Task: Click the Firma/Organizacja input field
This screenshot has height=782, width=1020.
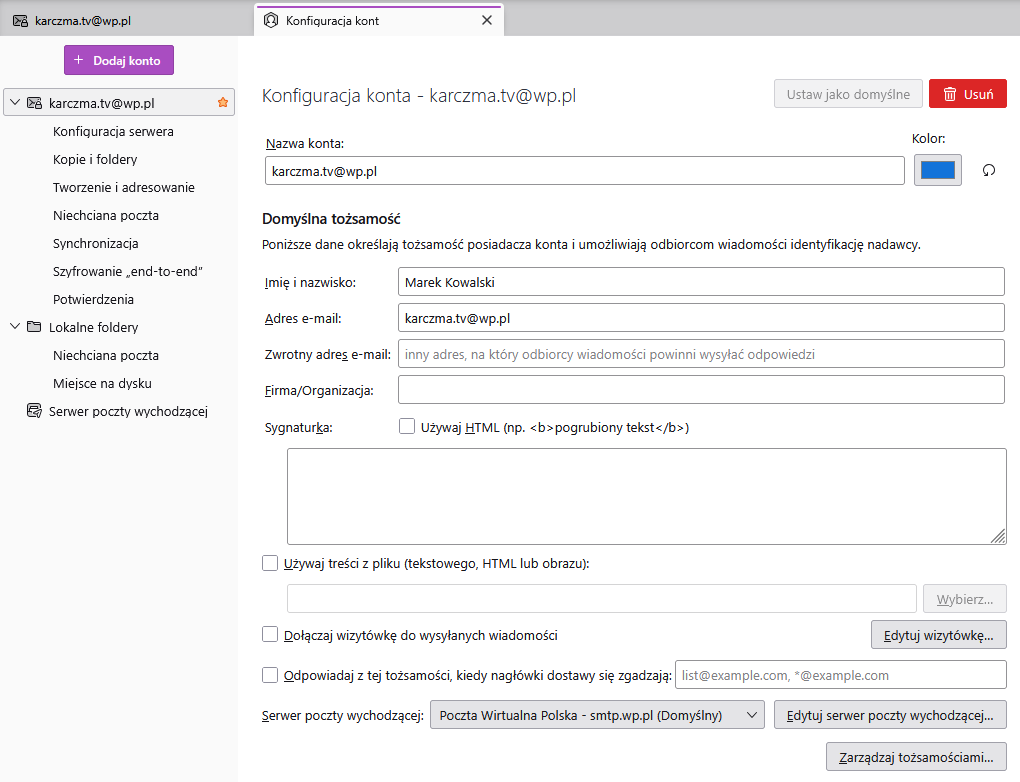Action: click(701, 390)
